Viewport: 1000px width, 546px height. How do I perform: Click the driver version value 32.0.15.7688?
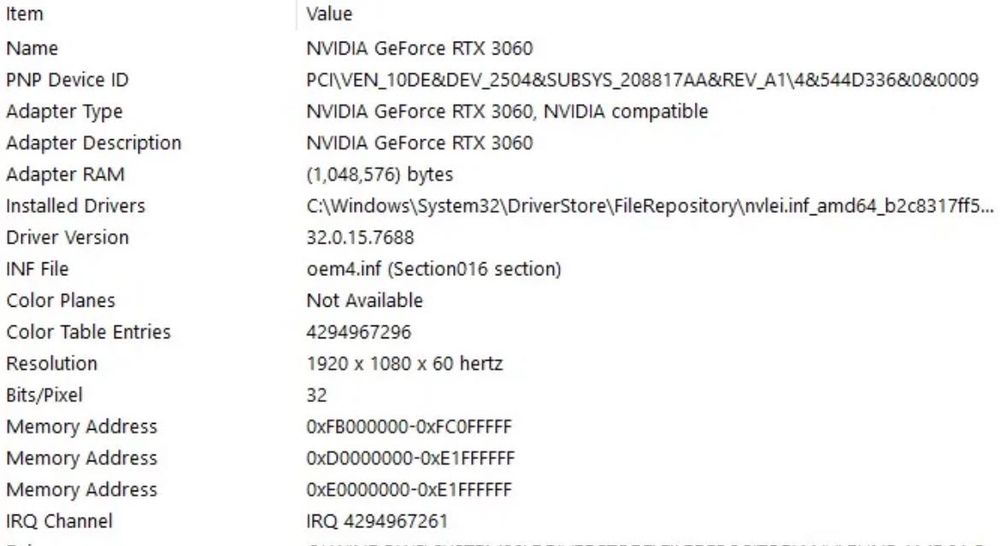(x=360, y=238)
